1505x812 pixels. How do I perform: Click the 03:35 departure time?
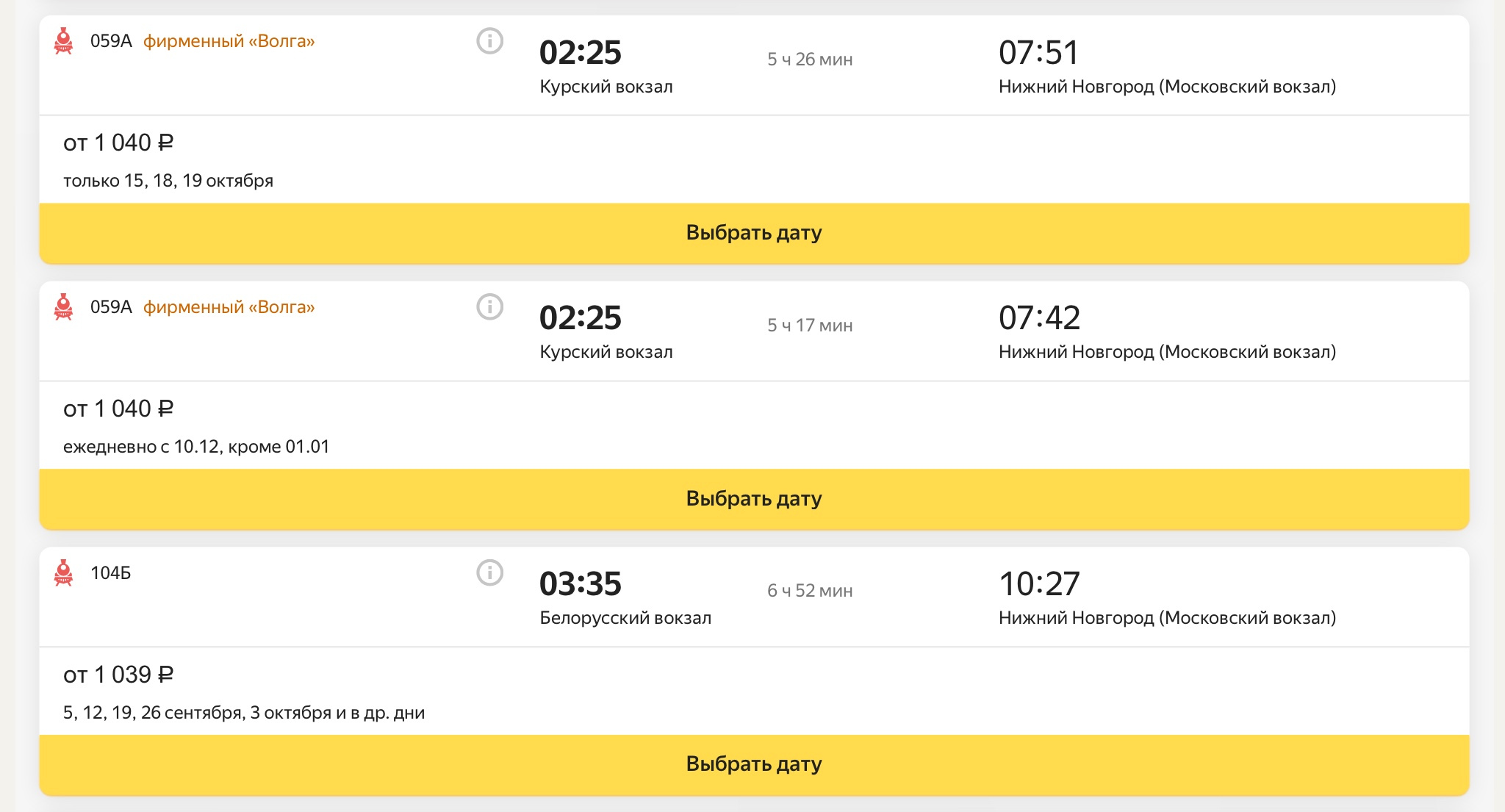click(x=581, y=584)
